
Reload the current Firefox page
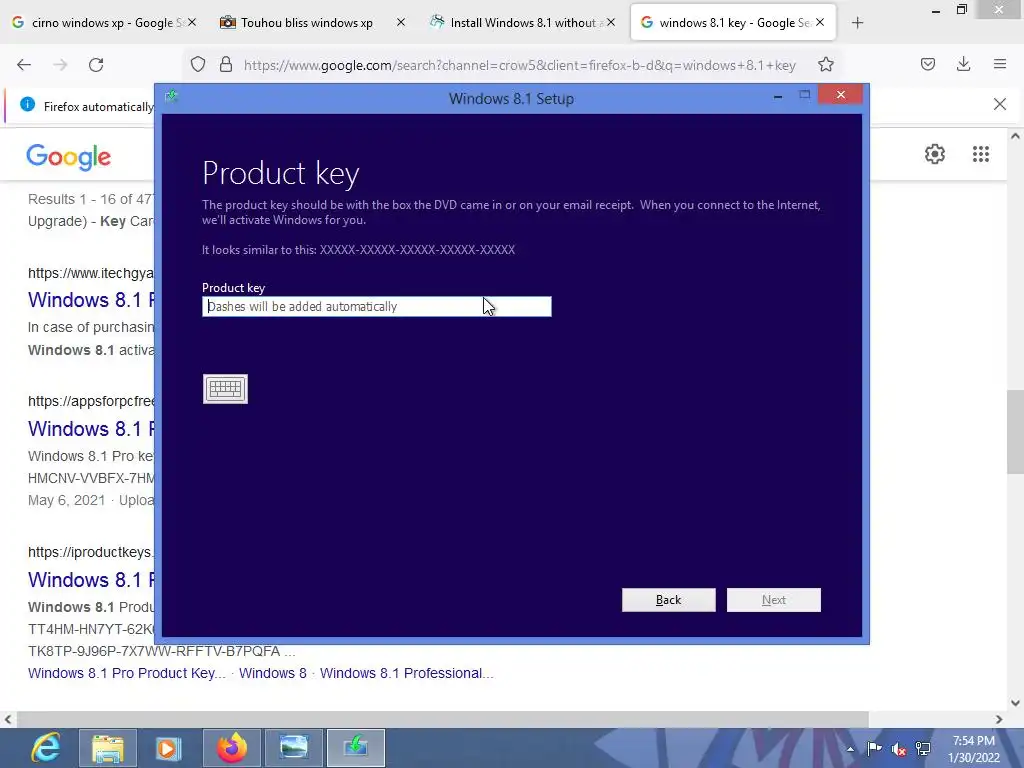(96, 65)
